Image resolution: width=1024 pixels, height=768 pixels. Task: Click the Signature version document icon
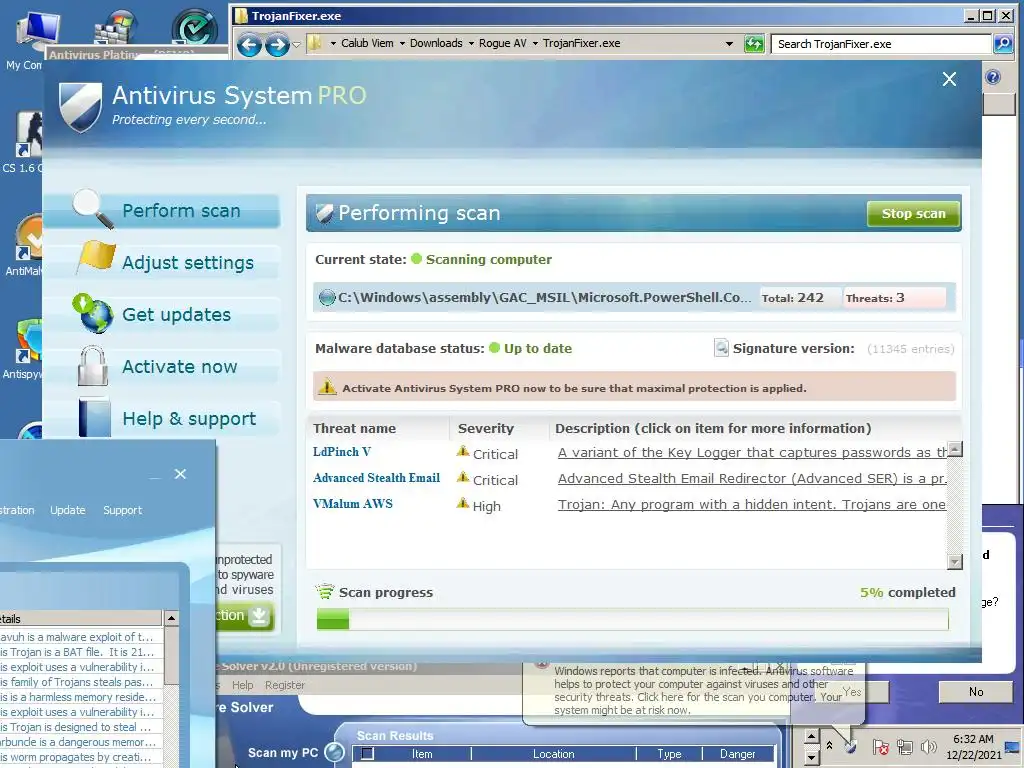[721, 347]
